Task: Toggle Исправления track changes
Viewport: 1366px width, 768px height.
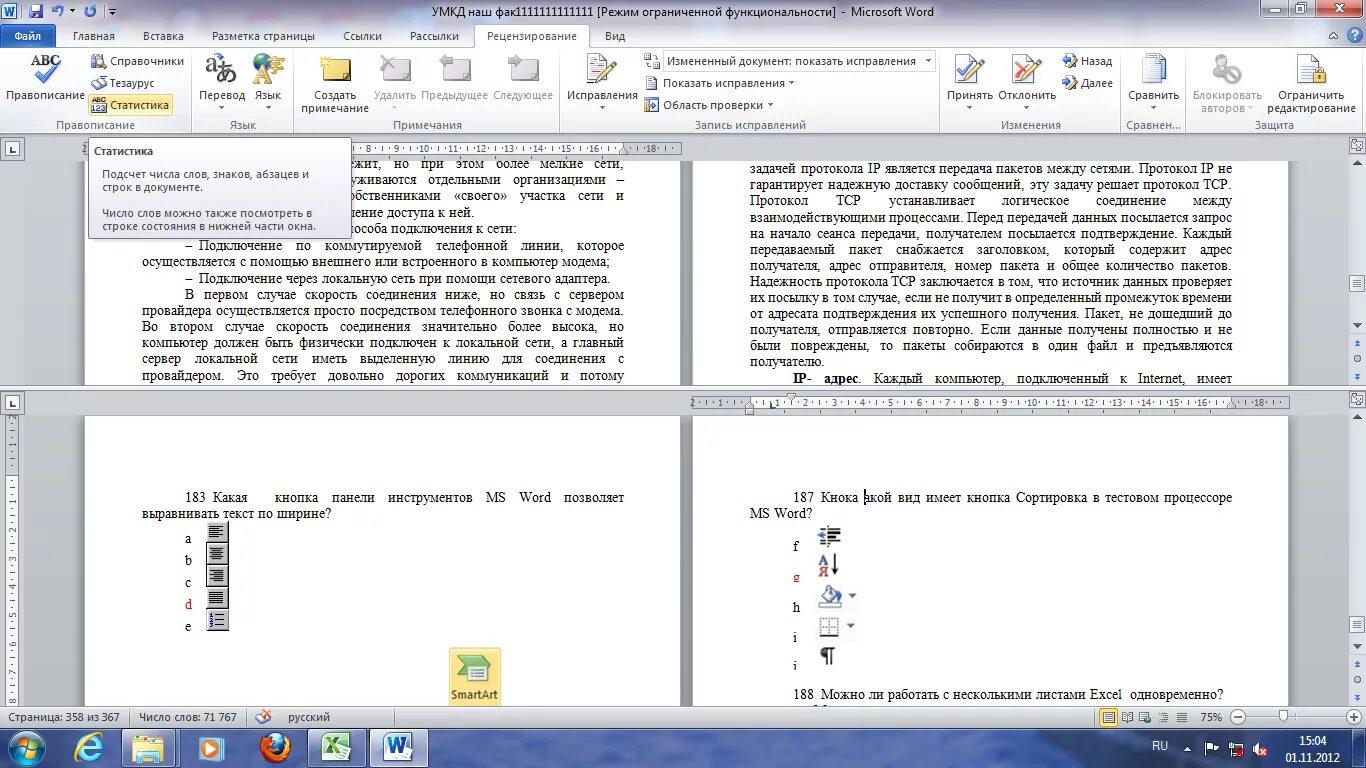Action: click(602, 84)
